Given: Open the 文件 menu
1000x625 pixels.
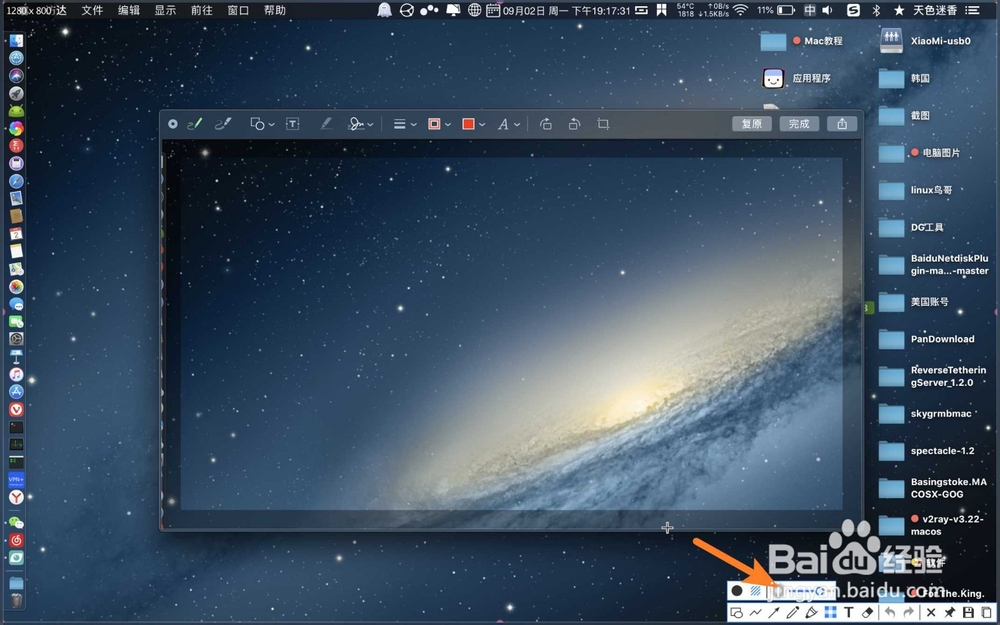Looking at the screenshot, I should coord(92,10).
